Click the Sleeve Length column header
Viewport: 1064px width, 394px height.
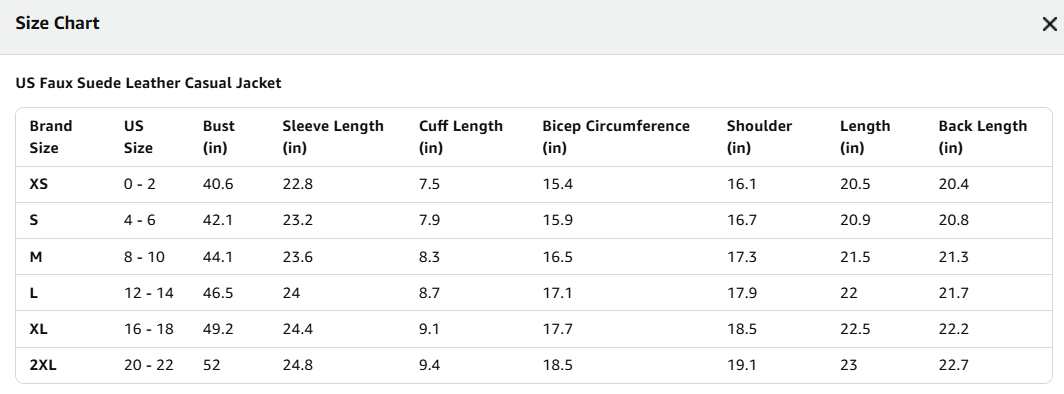click(333, 137)
